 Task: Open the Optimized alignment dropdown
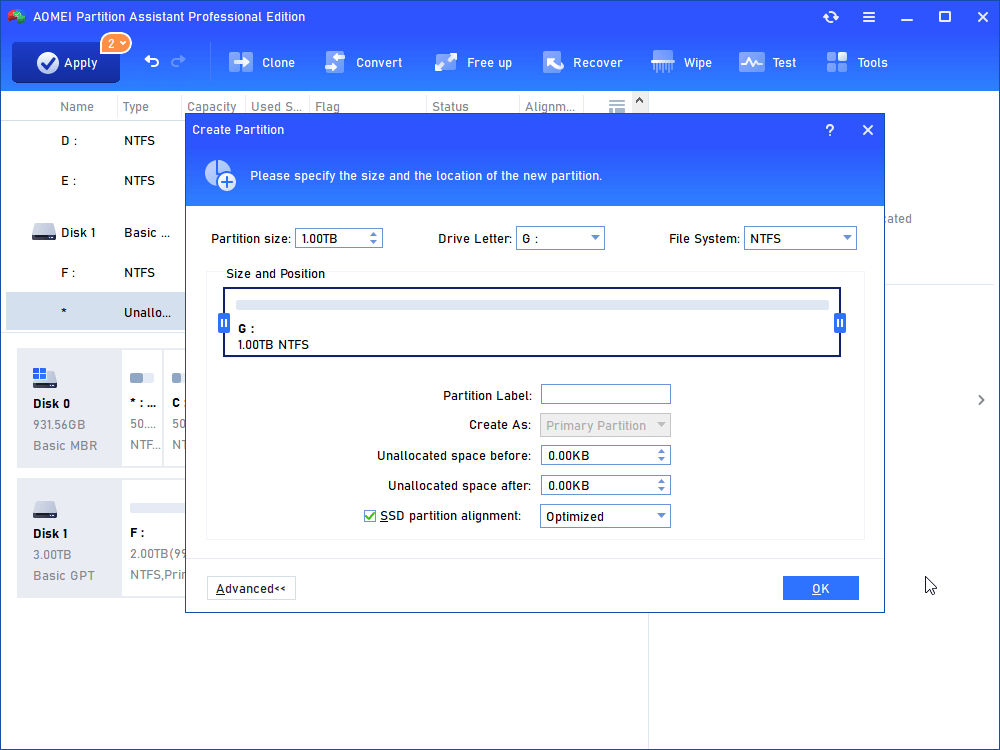click(x=605, y=516)
